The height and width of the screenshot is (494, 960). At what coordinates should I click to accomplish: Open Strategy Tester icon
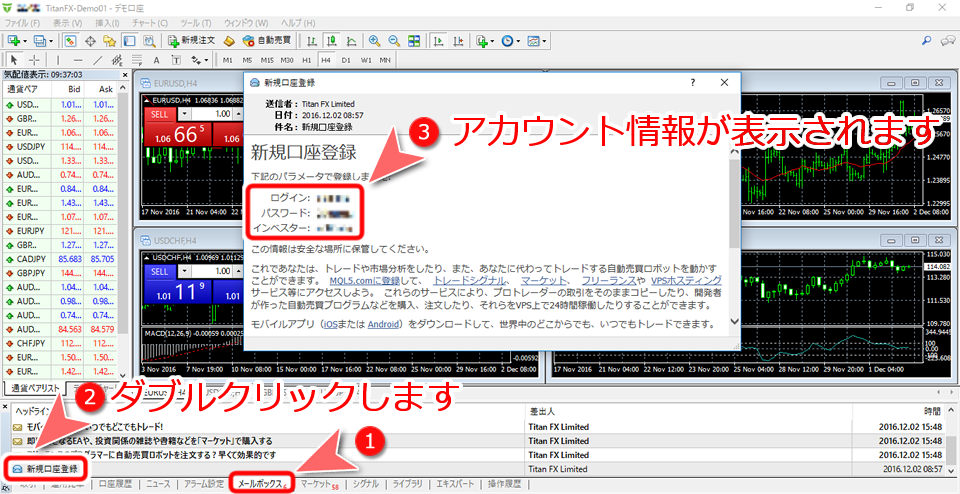coord(149,41)
